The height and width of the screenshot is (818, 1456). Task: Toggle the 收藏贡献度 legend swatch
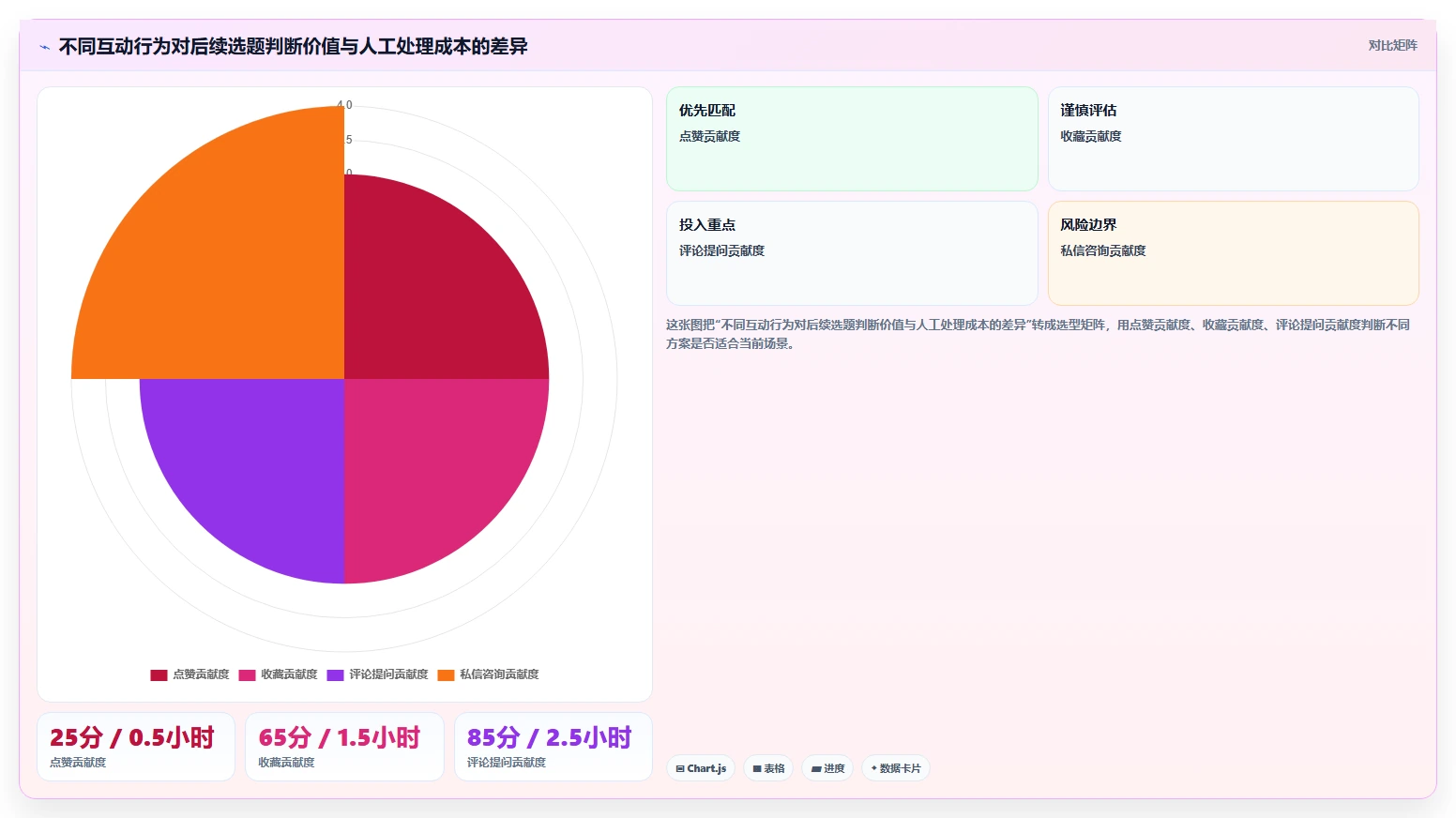click(247, 674)
